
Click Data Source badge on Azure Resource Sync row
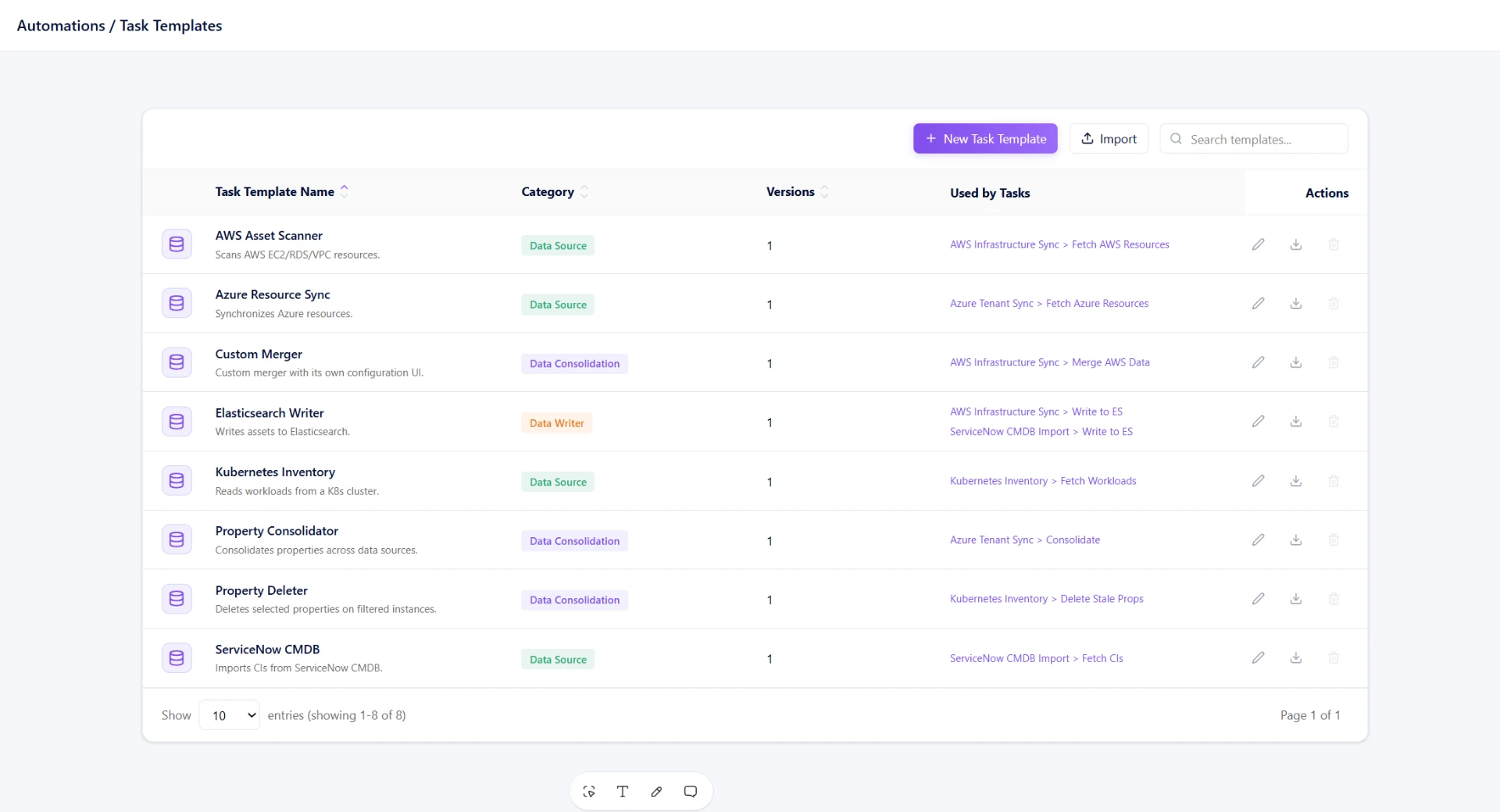click(558, 304)
